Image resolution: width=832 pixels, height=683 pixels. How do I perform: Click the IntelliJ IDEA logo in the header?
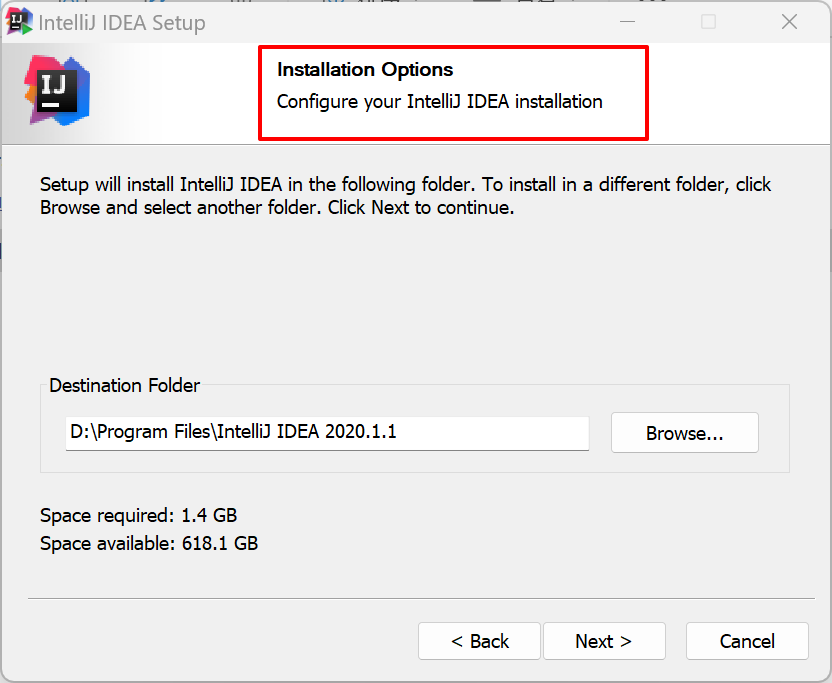(58, 90)
